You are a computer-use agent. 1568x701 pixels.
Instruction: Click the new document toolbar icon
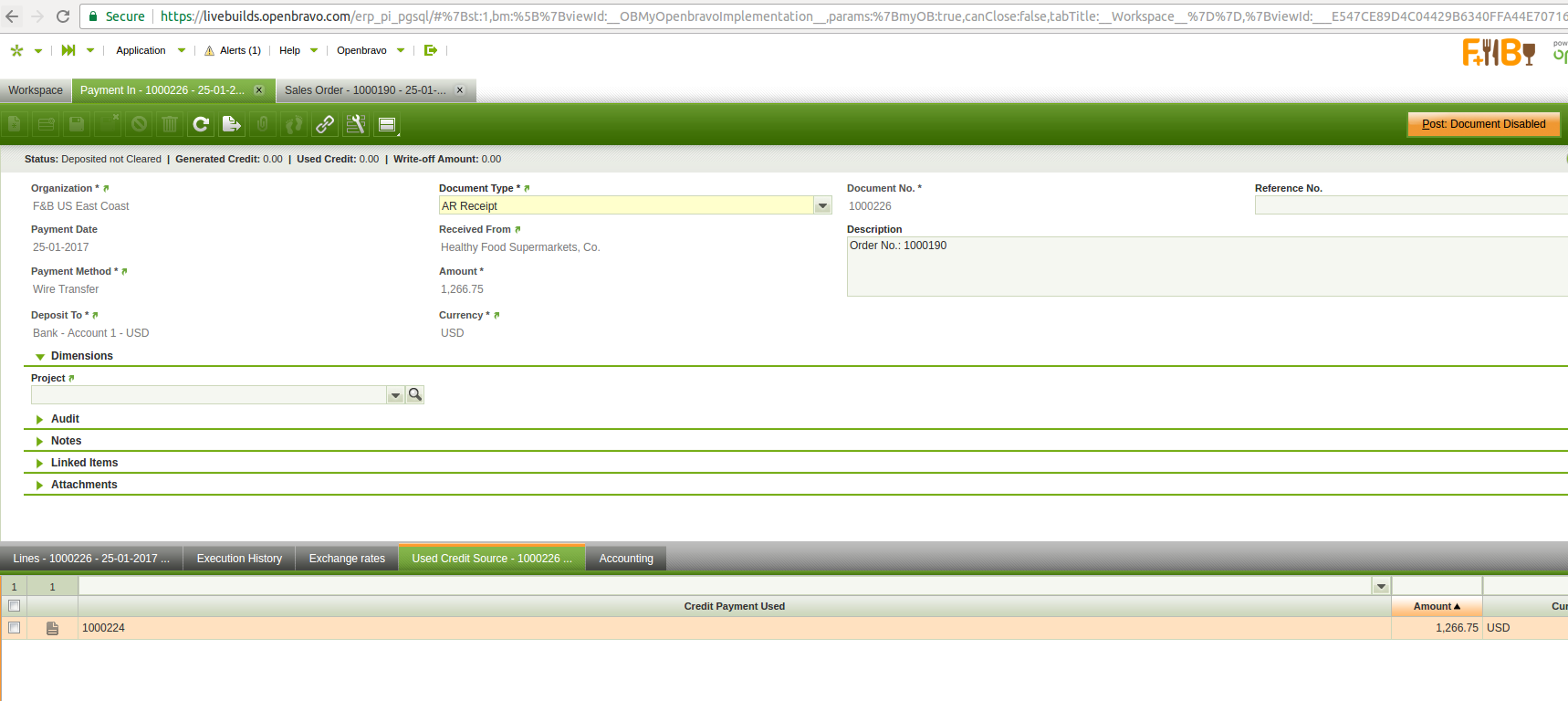[x=16, y=124]
